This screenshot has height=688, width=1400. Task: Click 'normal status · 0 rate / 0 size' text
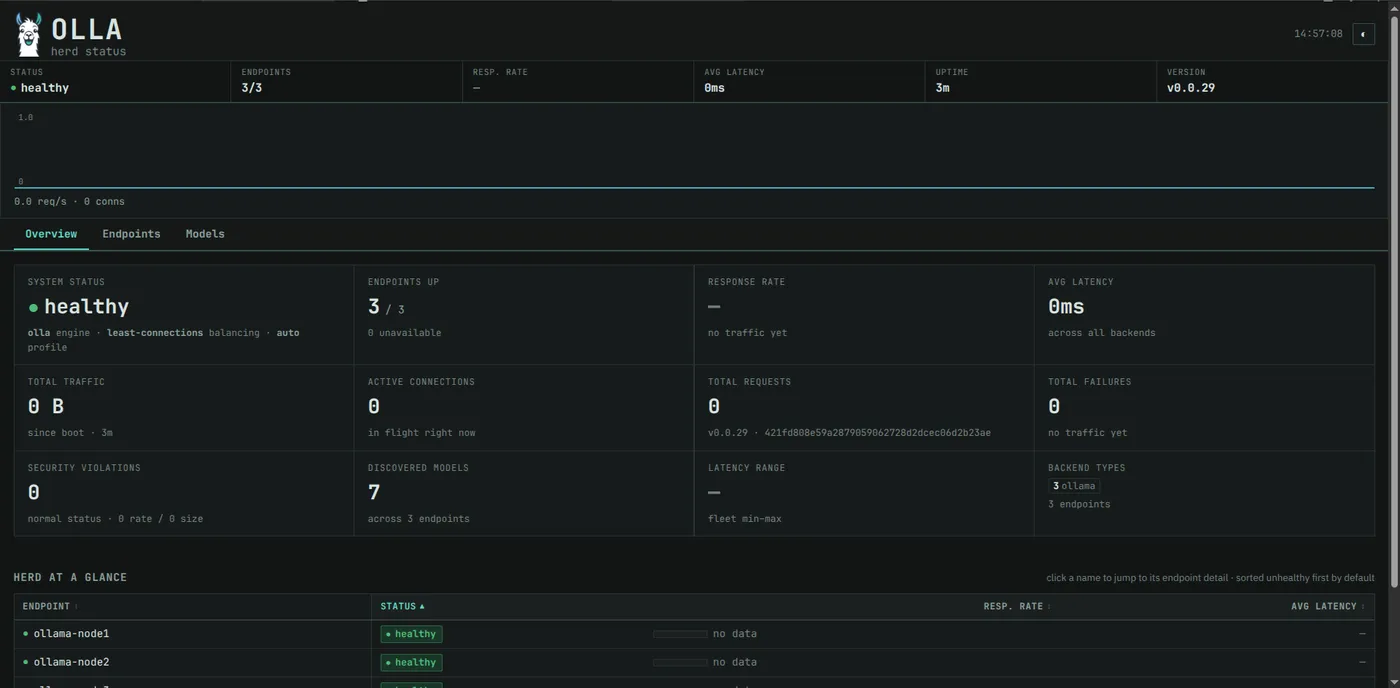[115, 519]
